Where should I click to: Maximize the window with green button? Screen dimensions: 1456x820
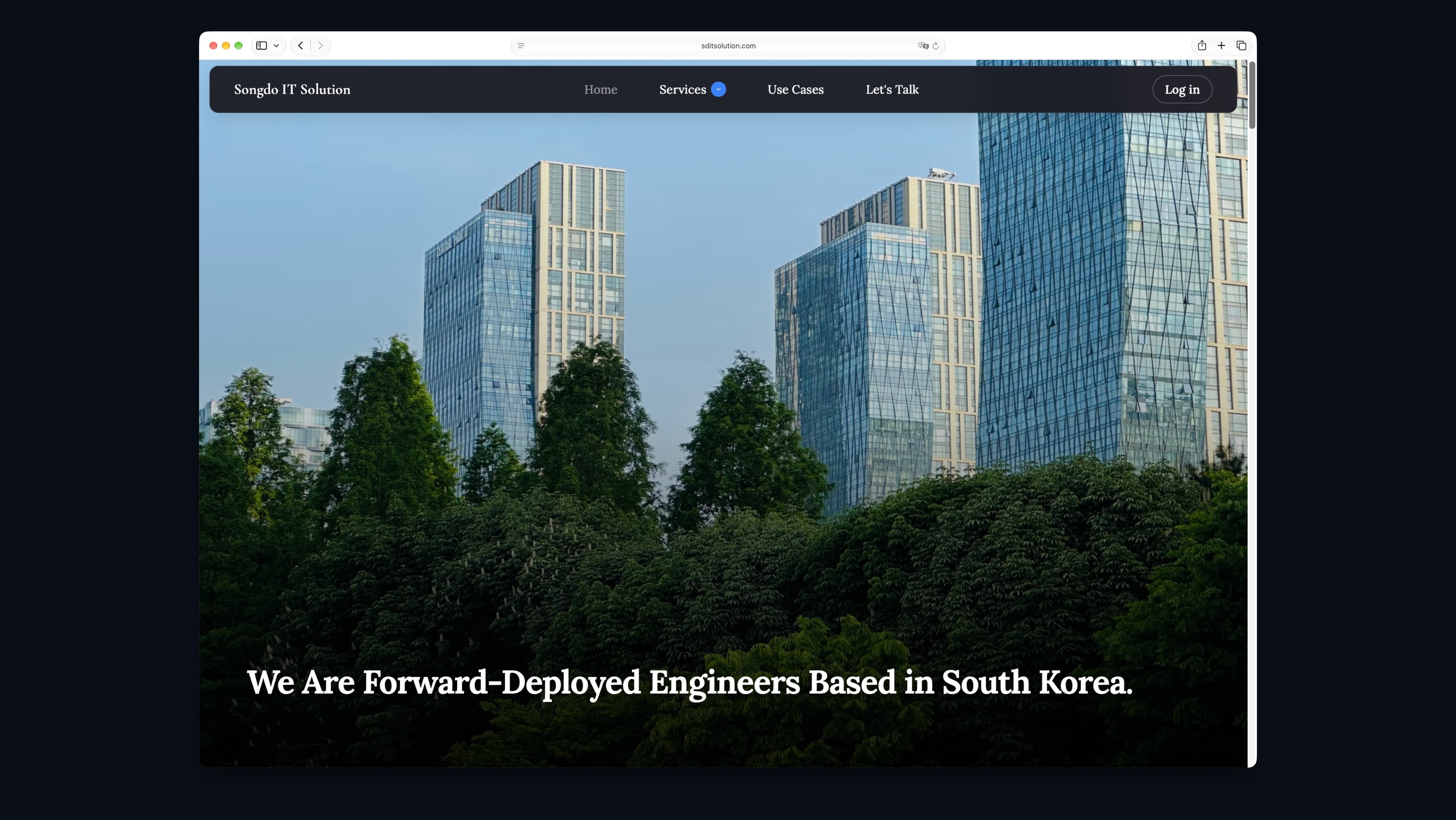tap(238, 46)
